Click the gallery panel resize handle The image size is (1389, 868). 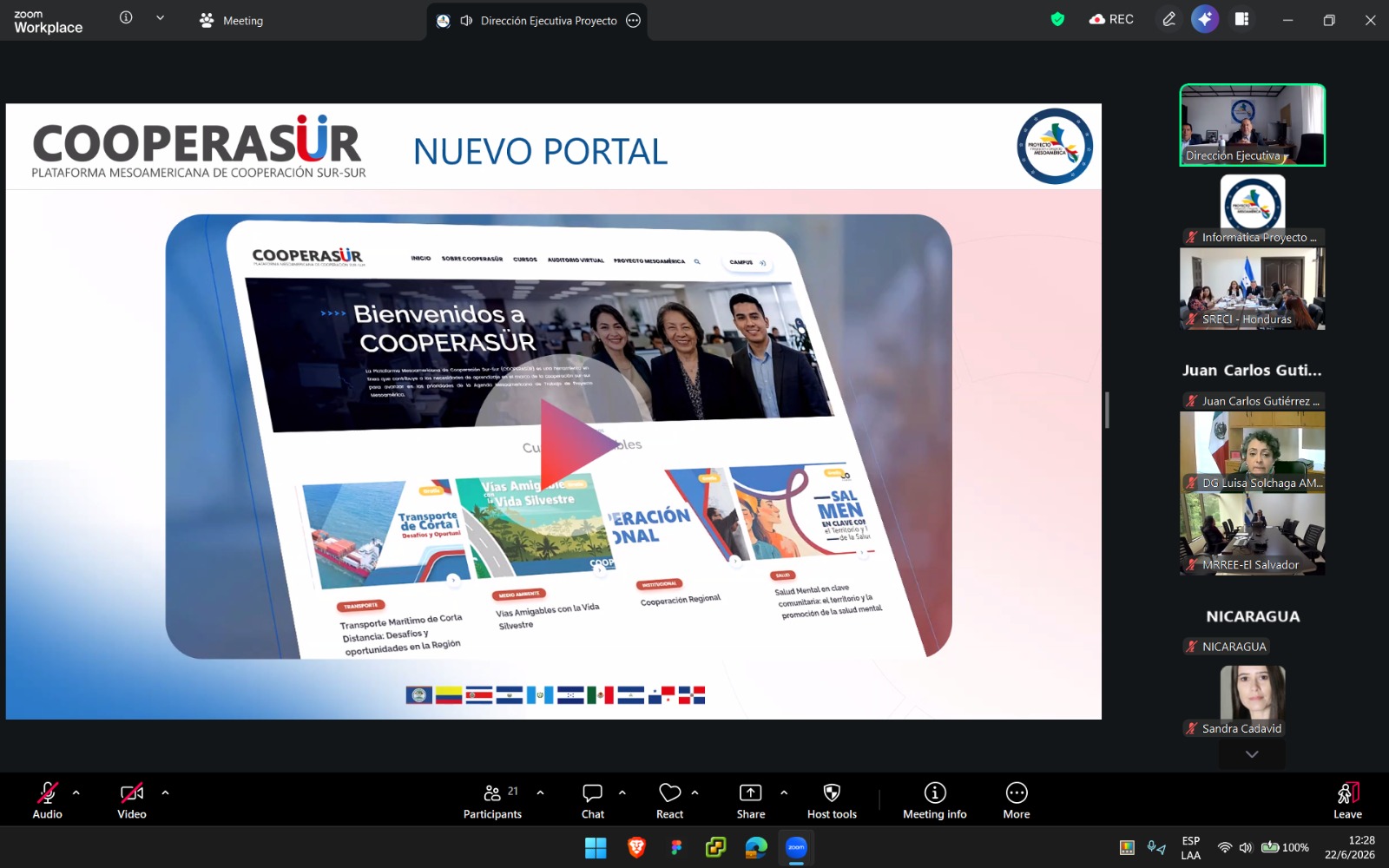point(1107,410)
